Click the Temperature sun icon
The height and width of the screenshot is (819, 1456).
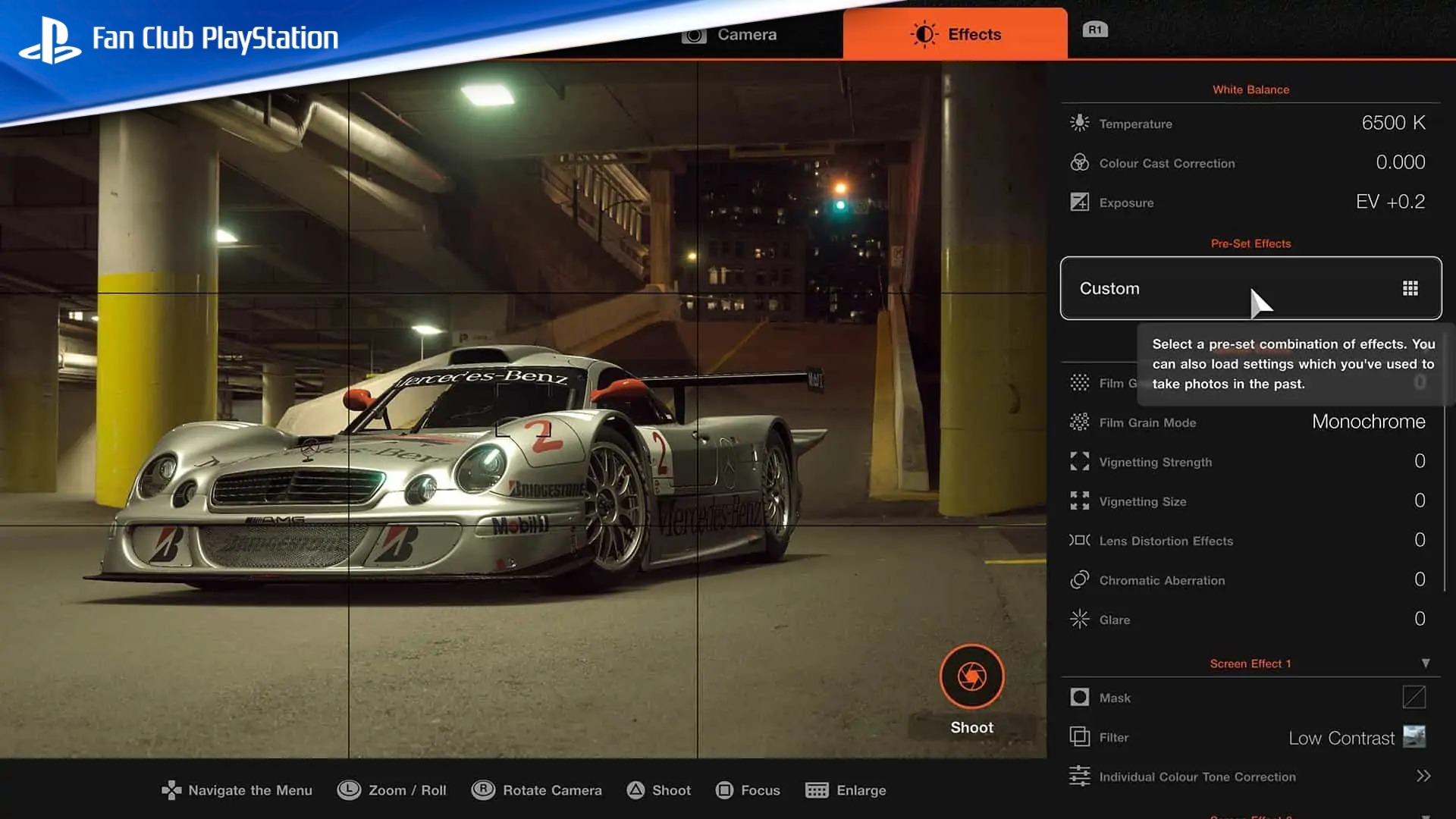(x=1080, y=123)
